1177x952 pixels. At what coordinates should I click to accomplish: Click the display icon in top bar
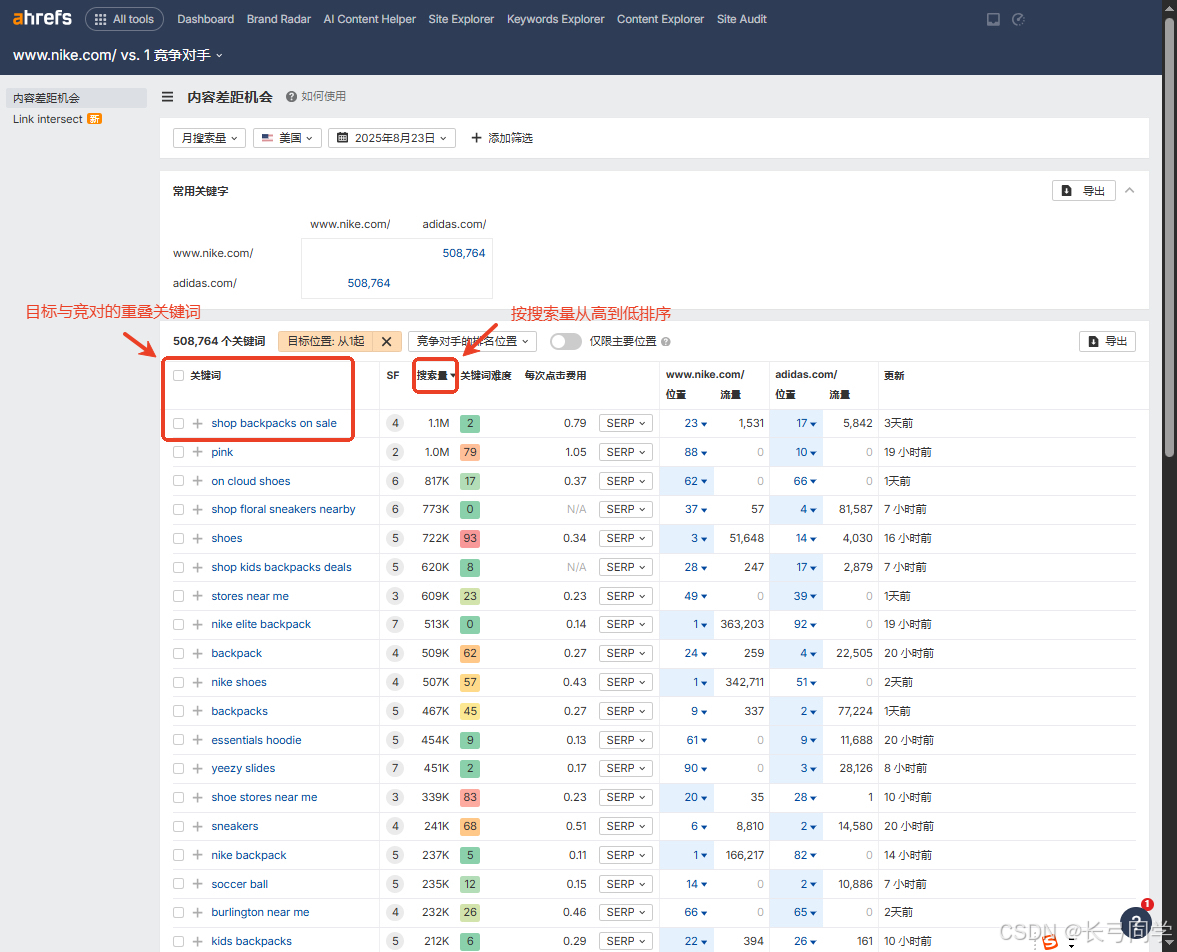[x=993, y=20]
